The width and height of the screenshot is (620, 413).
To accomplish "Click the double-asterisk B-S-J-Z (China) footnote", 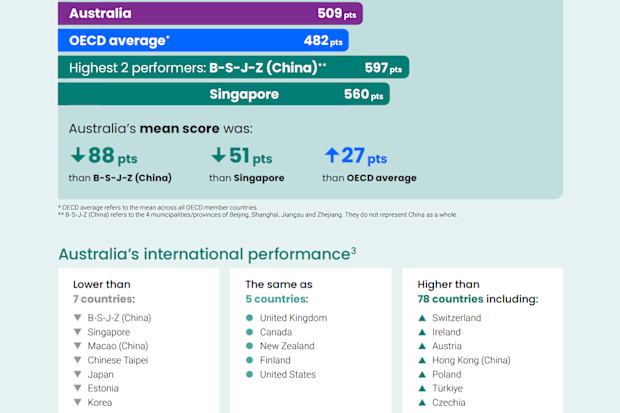I will pos(258,215).
